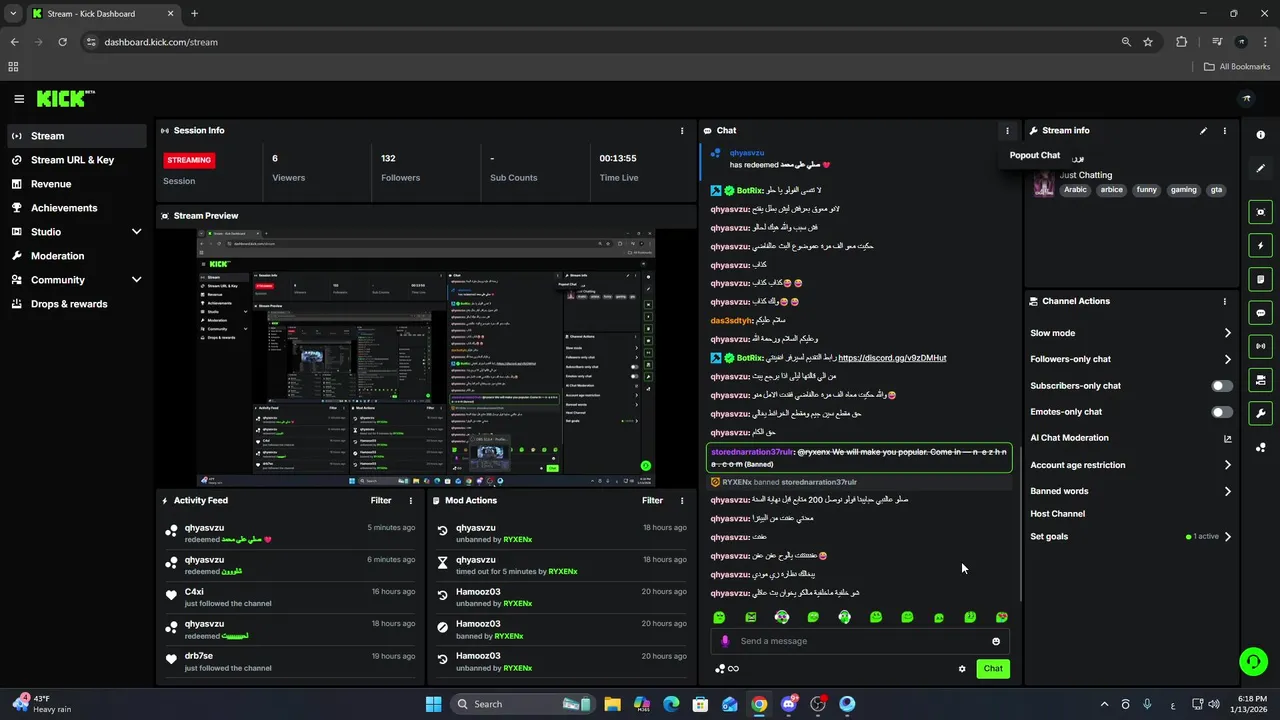Open Session Info panel options menu

tap(682, 131)
